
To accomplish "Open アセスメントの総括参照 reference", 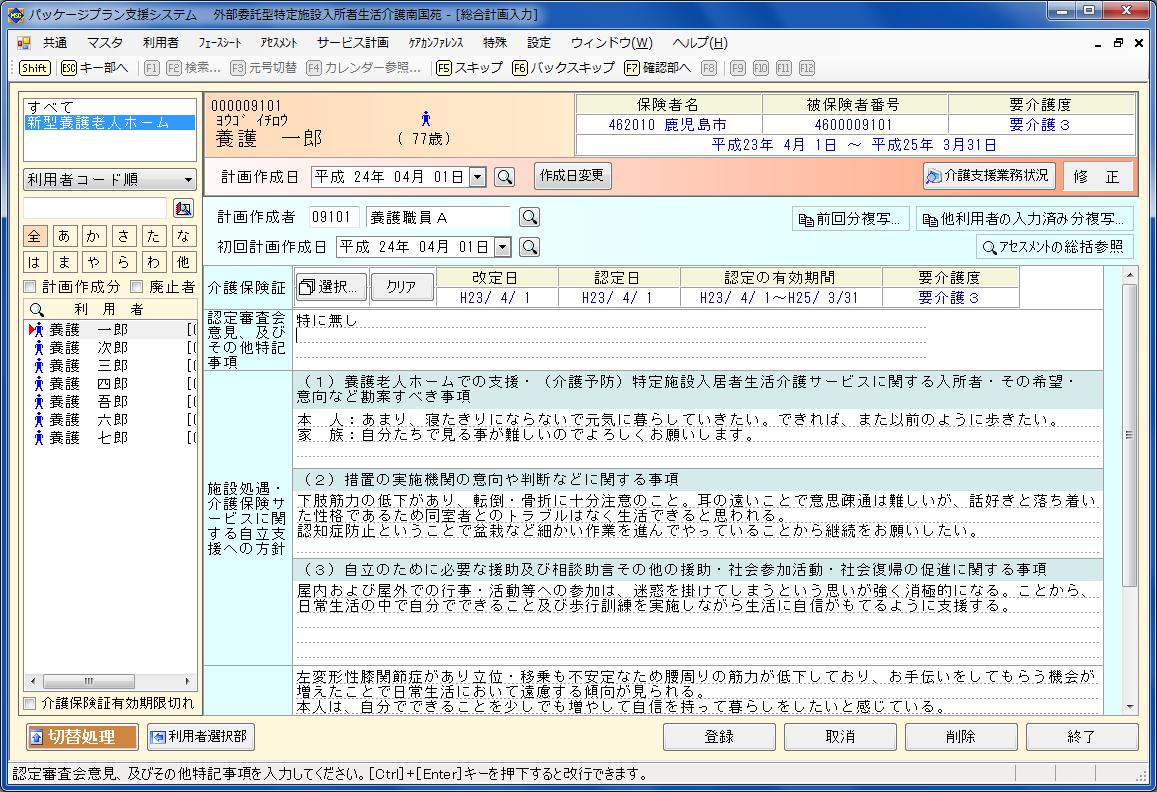I will point(1054,247).
